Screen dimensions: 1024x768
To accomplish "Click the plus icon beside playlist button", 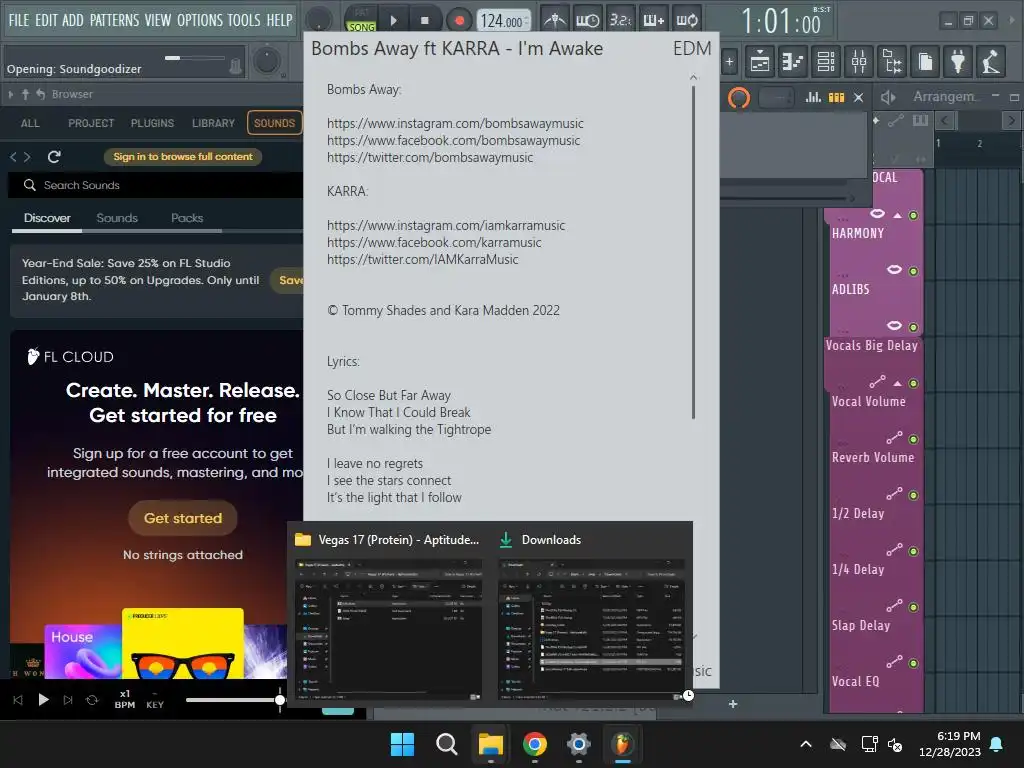I will click(729, 62).
